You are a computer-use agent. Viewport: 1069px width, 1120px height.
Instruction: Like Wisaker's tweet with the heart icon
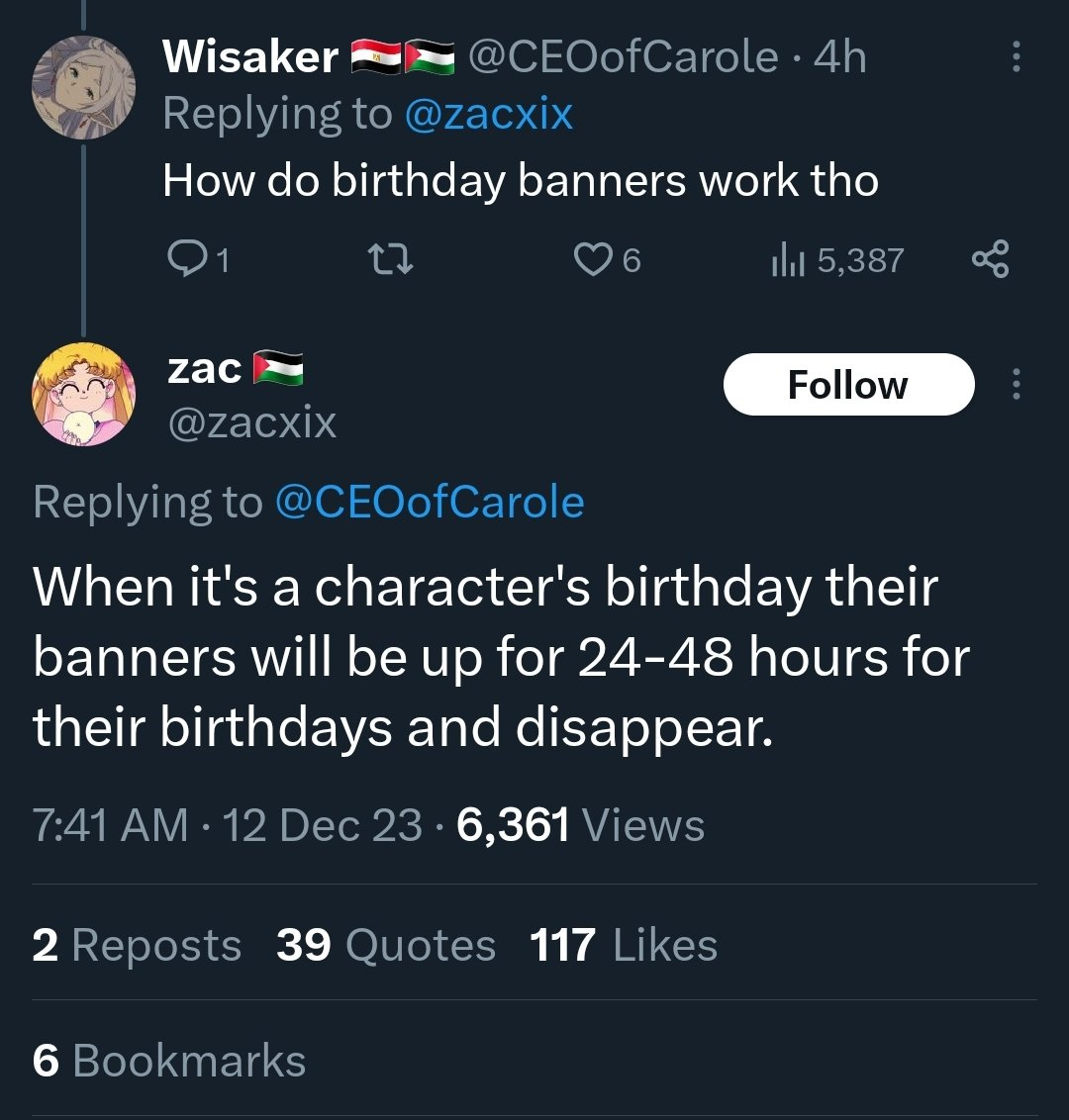pyautogui.click(x=592, y=259)
